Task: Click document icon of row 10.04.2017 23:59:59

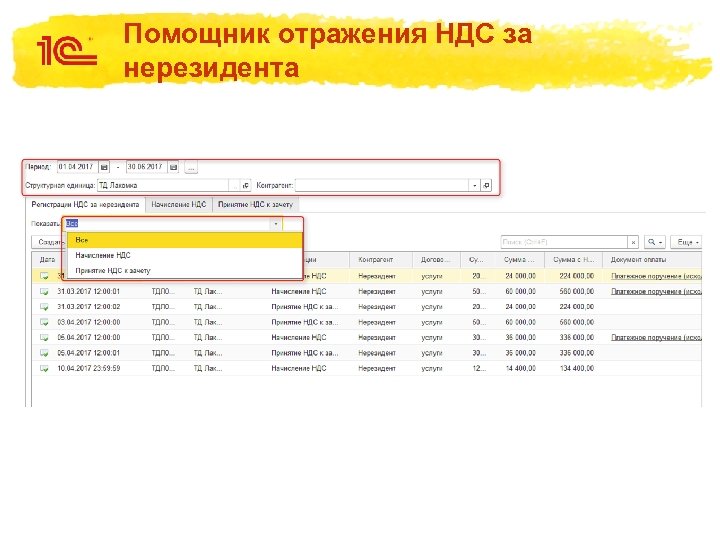Action: coord(44,368)
